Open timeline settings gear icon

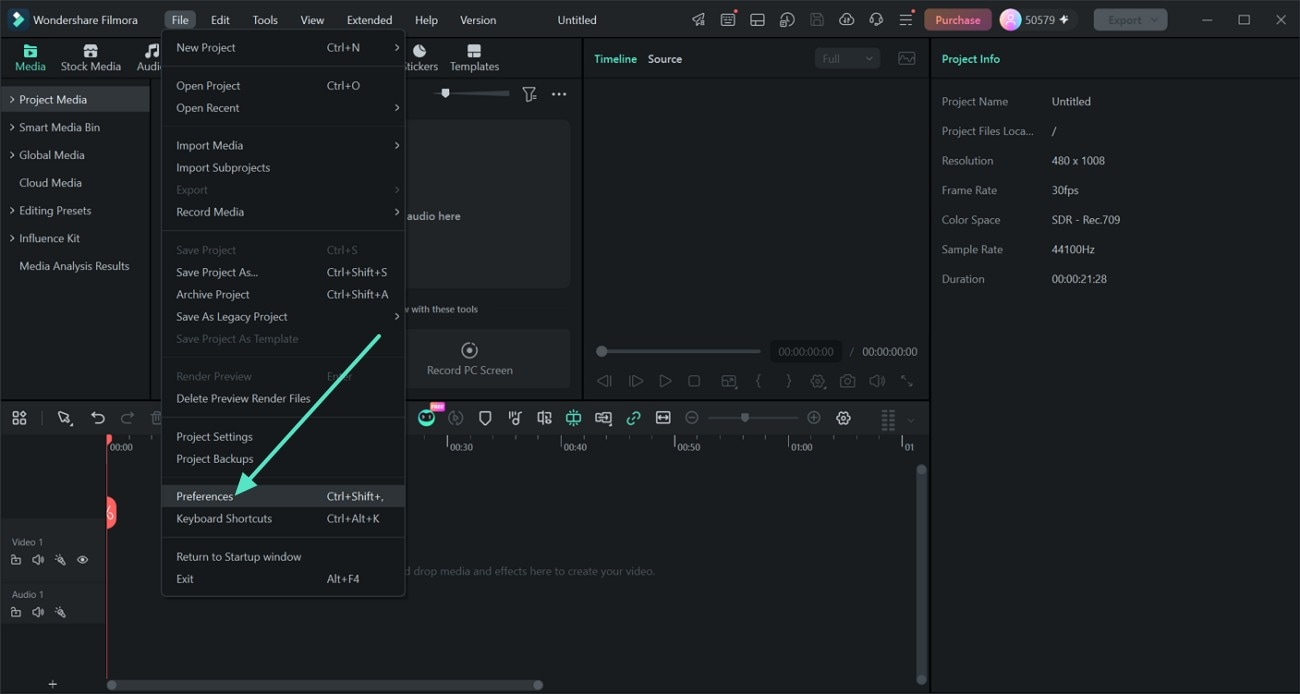tap(843, 418)
